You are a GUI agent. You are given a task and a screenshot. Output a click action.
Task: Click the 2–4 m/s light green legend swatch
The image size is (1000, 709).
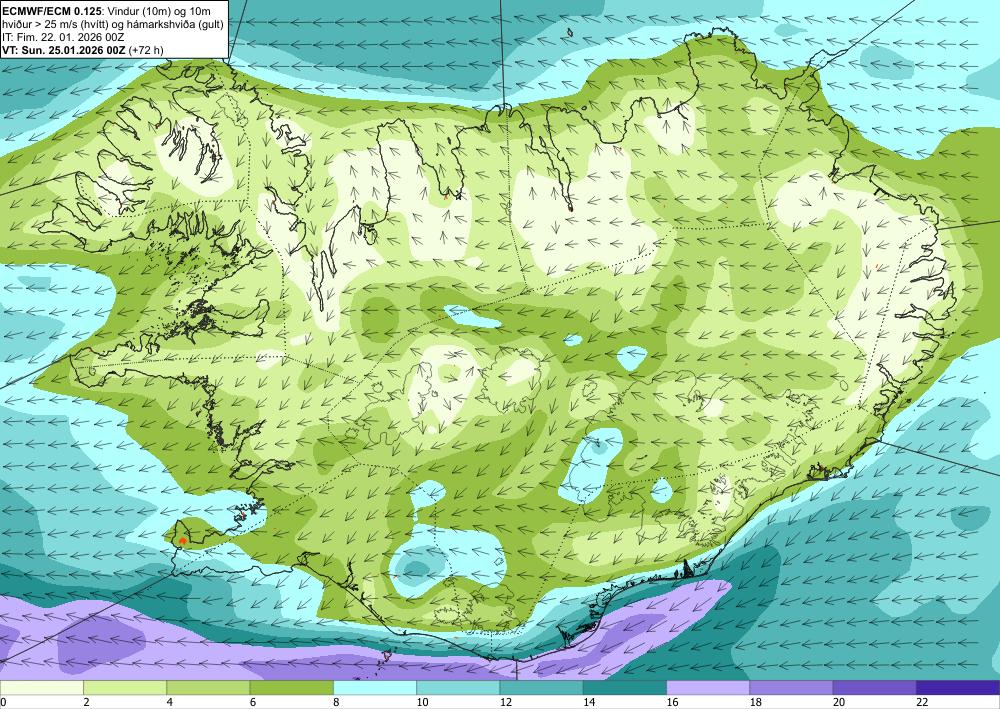125,688
